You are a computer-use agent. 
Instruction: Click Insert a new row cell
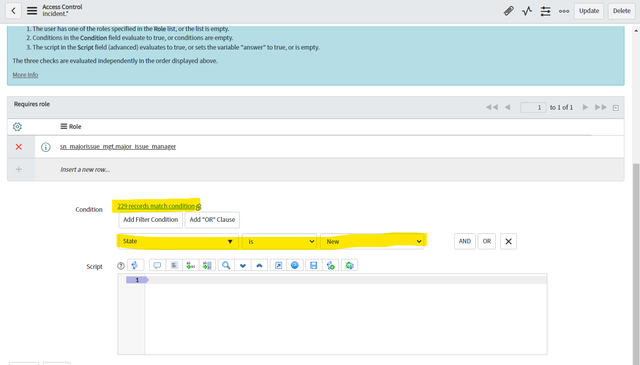tap(85, 169)
